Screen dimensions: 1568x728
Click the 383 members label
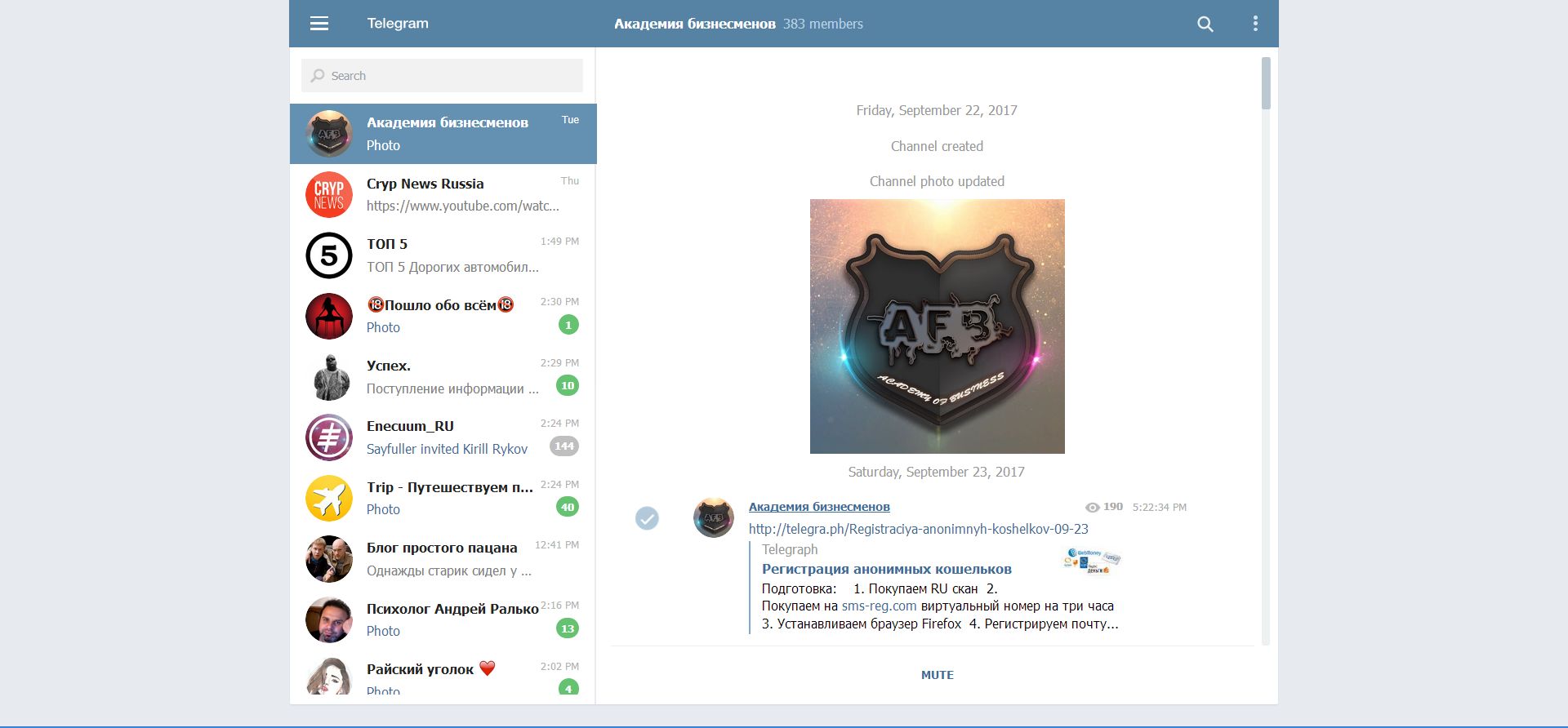[822, 24]
